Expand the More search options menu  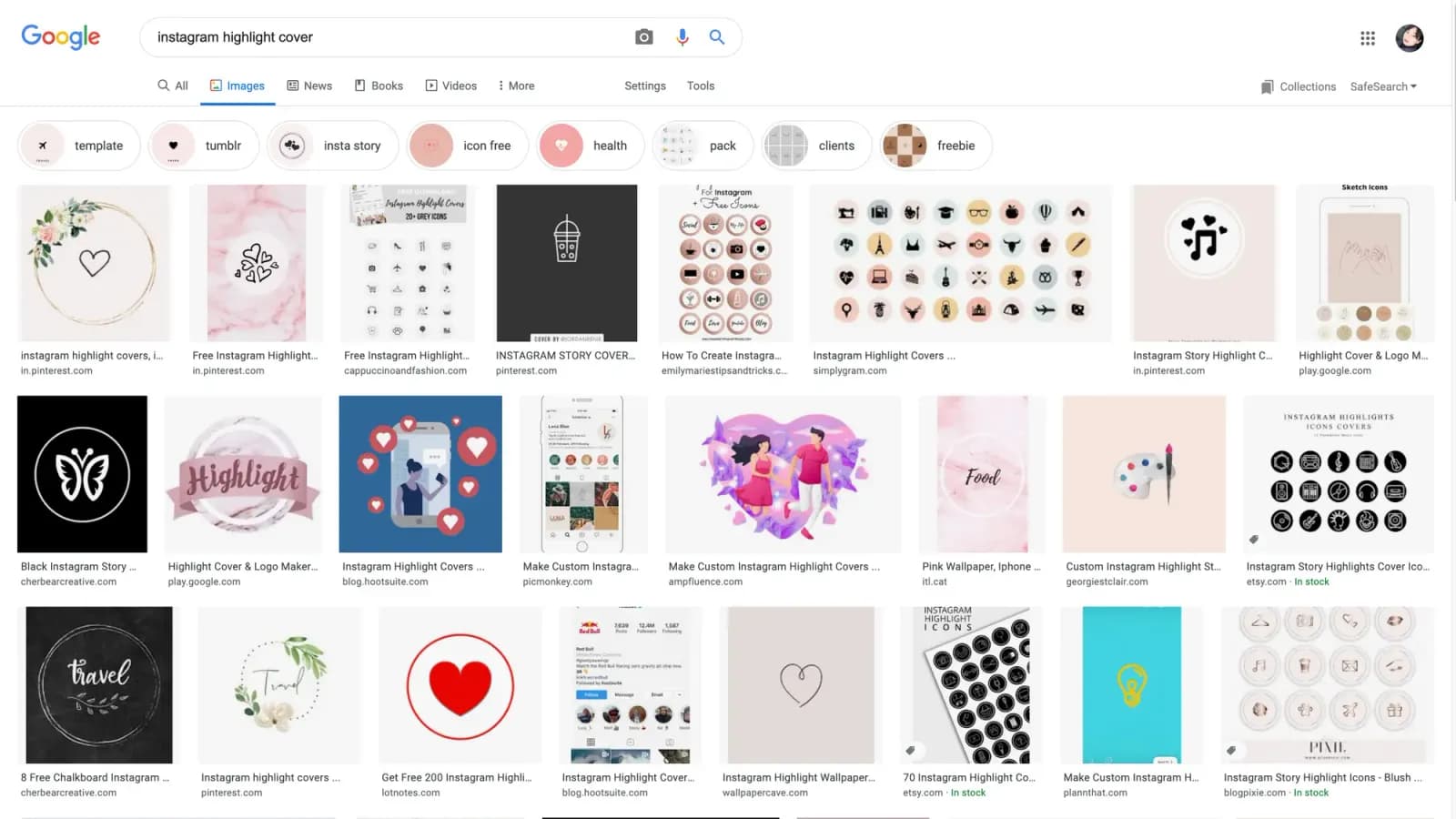[515, 86]
